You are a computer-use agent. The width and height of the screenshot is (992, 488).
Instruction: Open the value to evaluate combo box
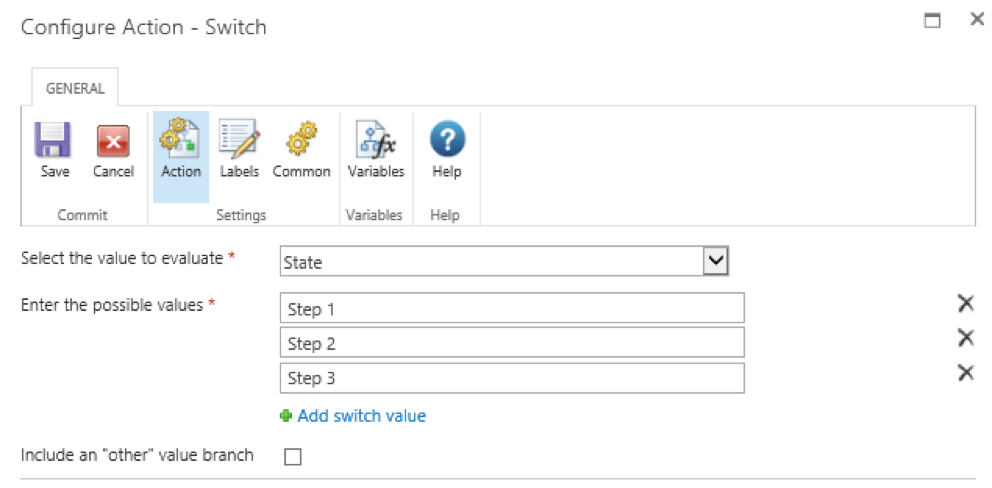504,261
